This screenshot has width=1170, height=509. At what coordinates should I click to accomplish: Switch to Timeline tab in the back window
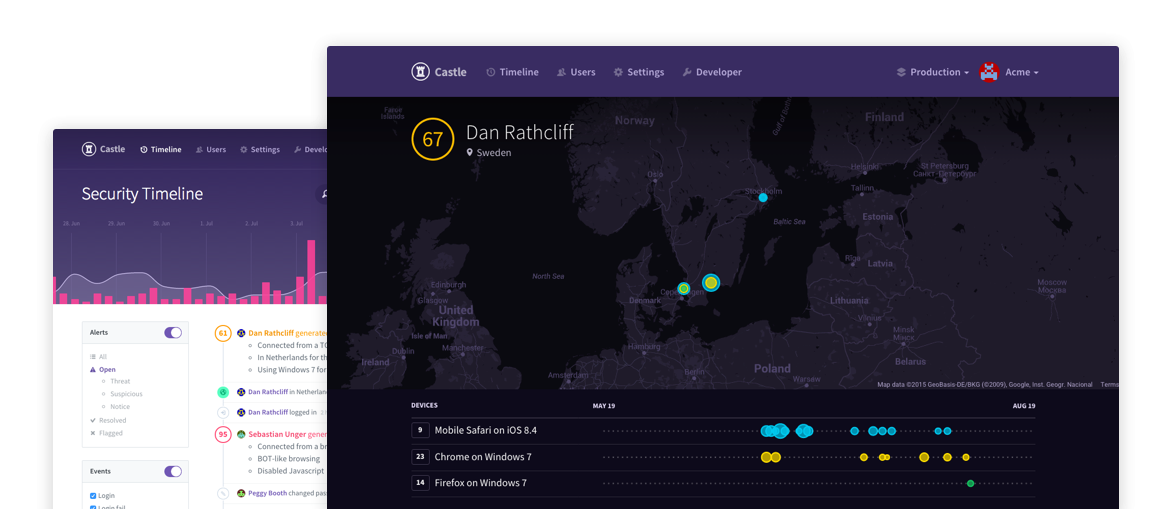pyautogui.click(x=160, y=149)
